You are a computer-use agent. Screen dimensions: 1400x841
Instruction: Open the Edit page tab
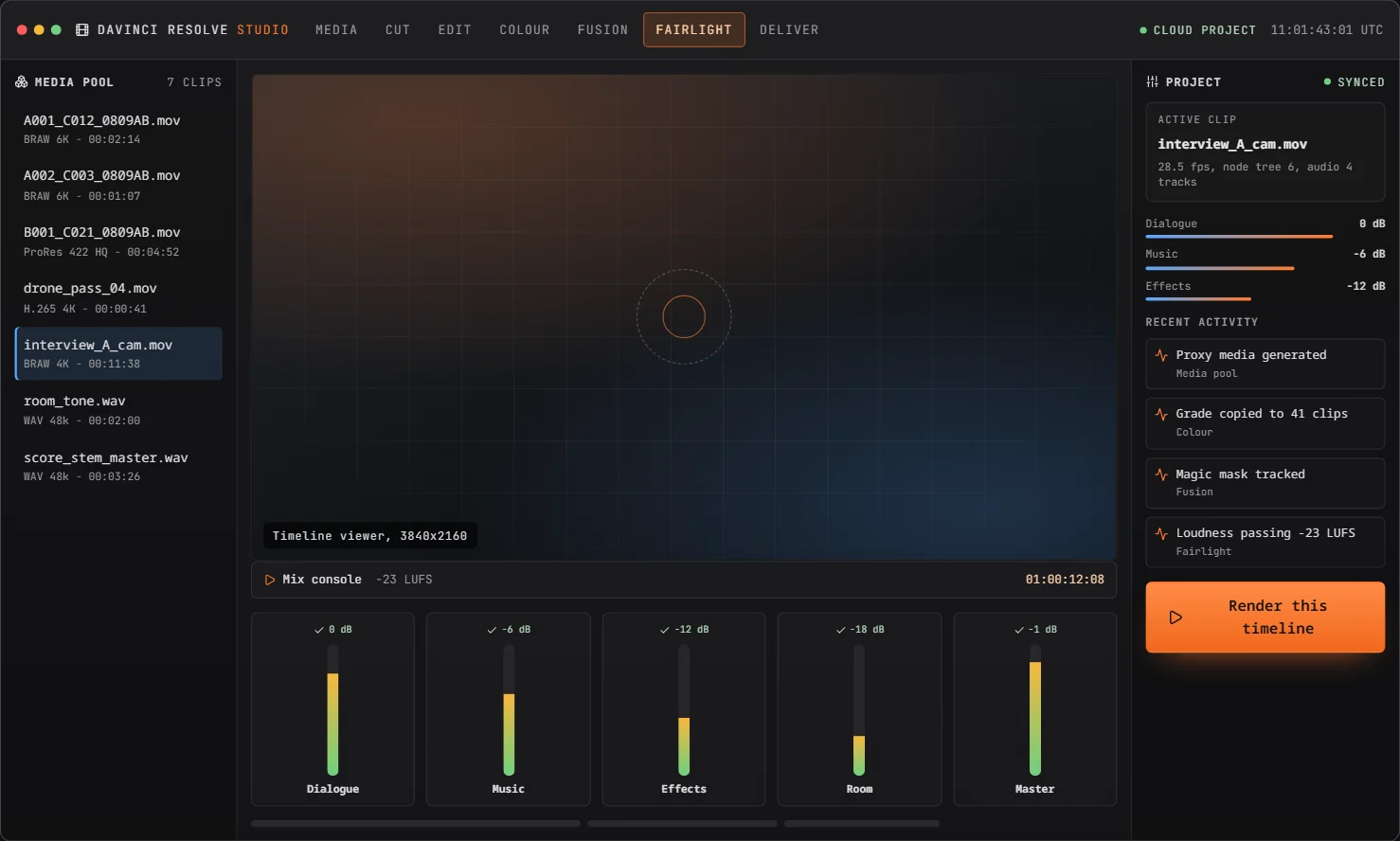coord(455,30)
